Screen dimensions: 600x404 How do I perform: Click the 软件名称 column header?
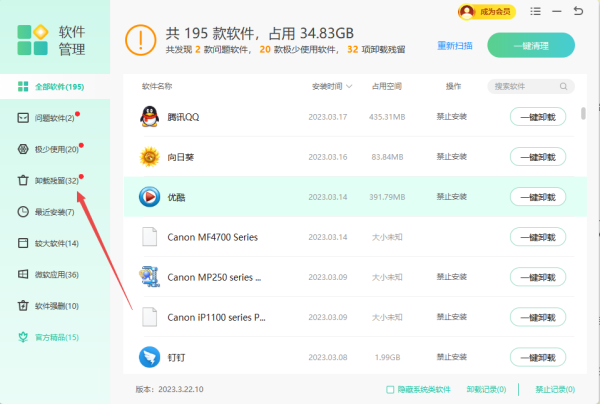point(157,86)
